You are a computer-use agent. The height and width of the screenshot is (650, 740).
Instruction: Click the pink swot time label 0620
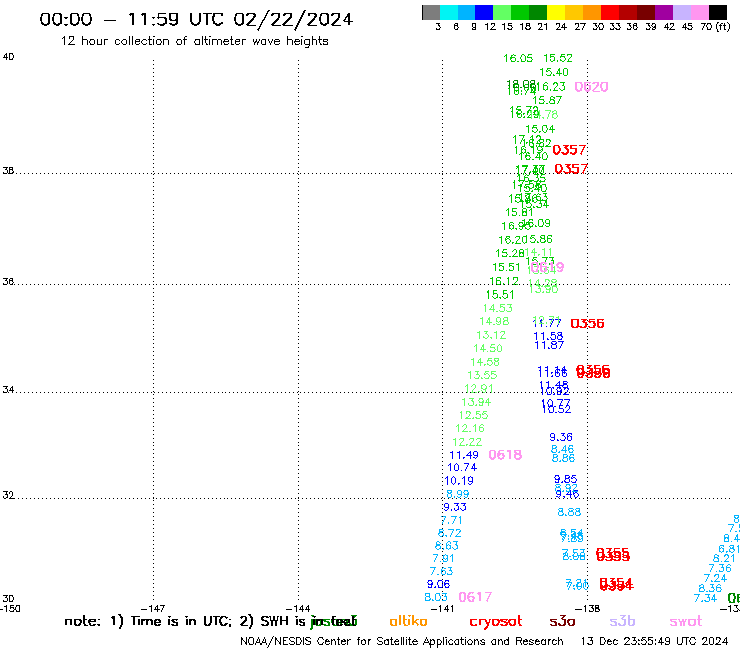click(591, 87)
